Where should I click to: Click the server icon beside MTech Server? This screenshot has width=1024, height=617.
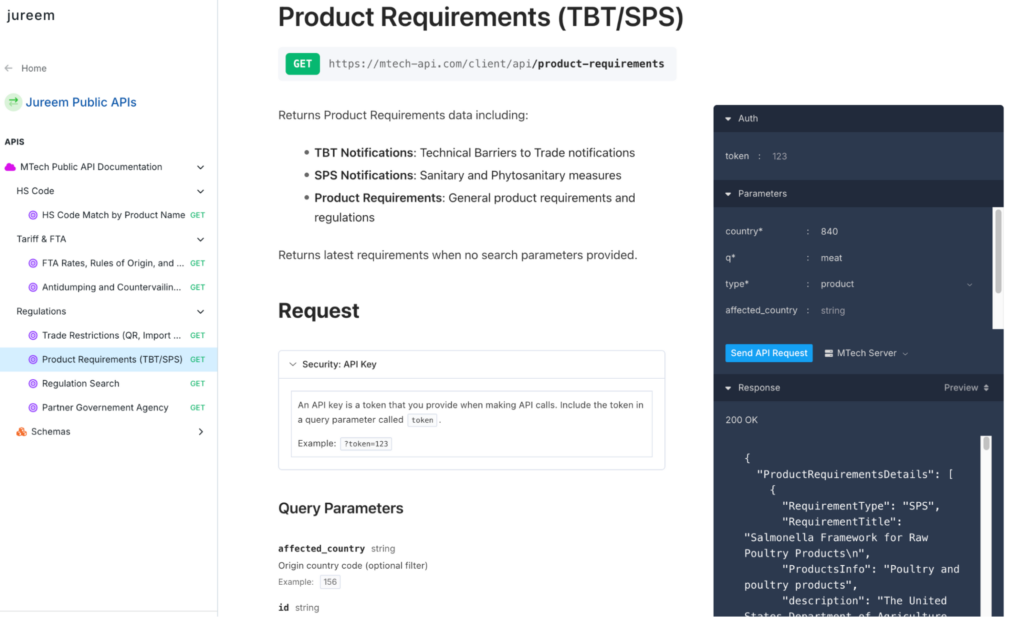tap(829, 353)
